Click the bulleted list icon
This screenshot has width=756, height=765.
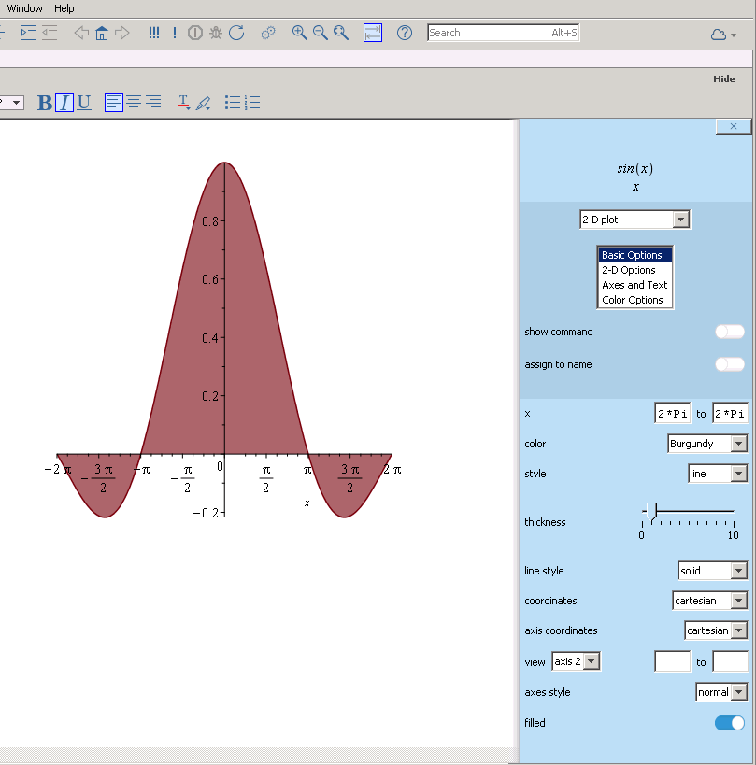(232, 102)
